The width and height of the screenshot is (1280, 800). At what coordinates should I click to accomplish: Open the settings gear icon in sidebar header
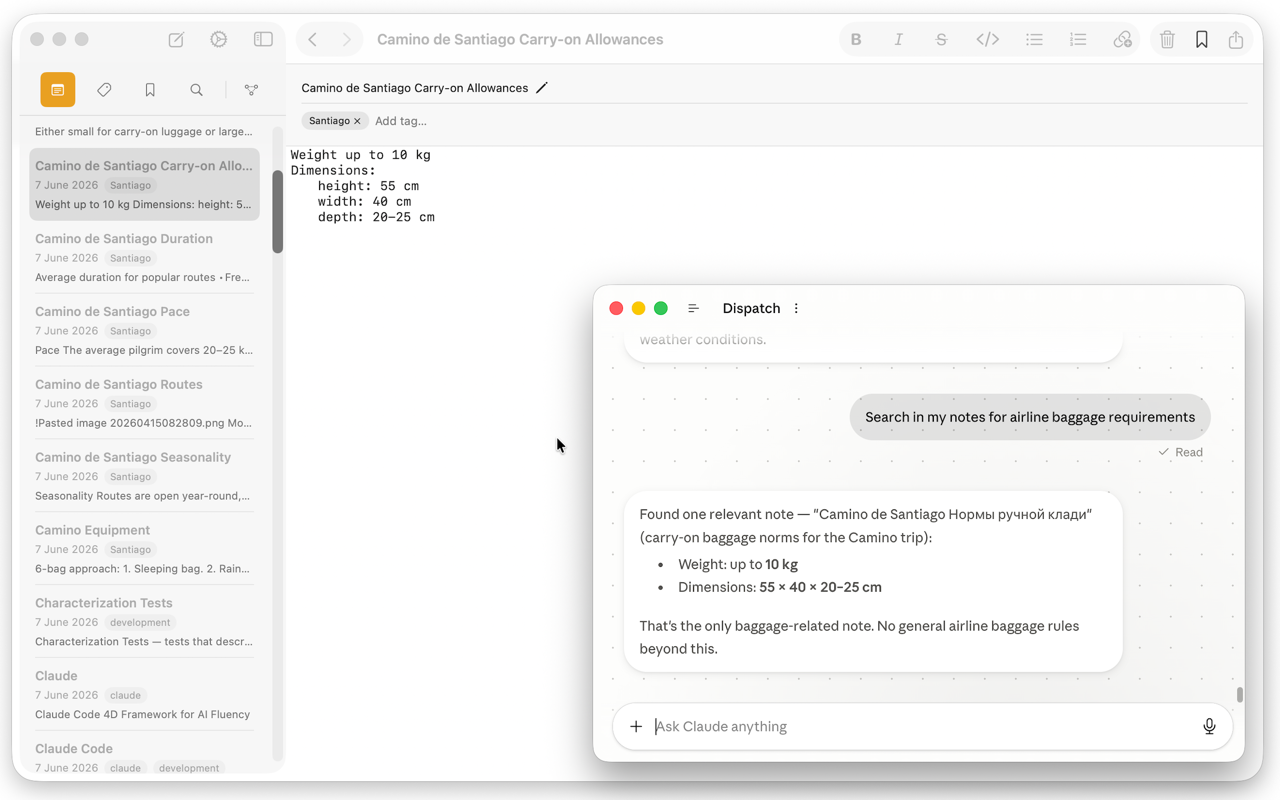(219, 40)
